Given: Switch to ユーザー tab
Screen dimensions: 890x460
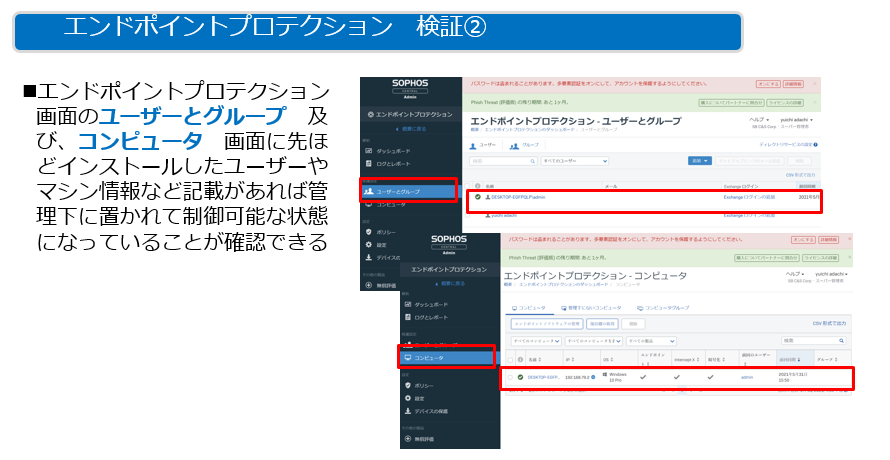Looking at the screenshot, I should tap(483, 145).
